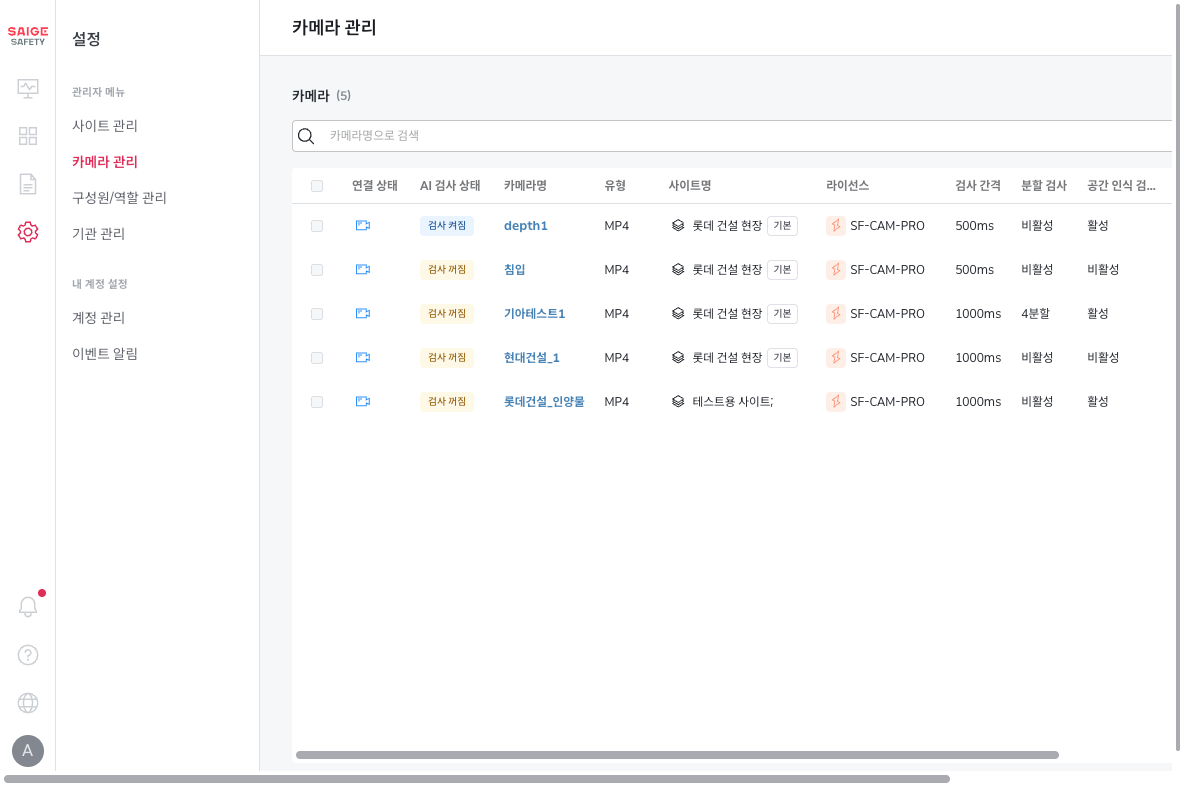Screen dimensions: 1184x787
Task: Click the page bottom horizontal scrollbar
Action: [x=476, y=779]
